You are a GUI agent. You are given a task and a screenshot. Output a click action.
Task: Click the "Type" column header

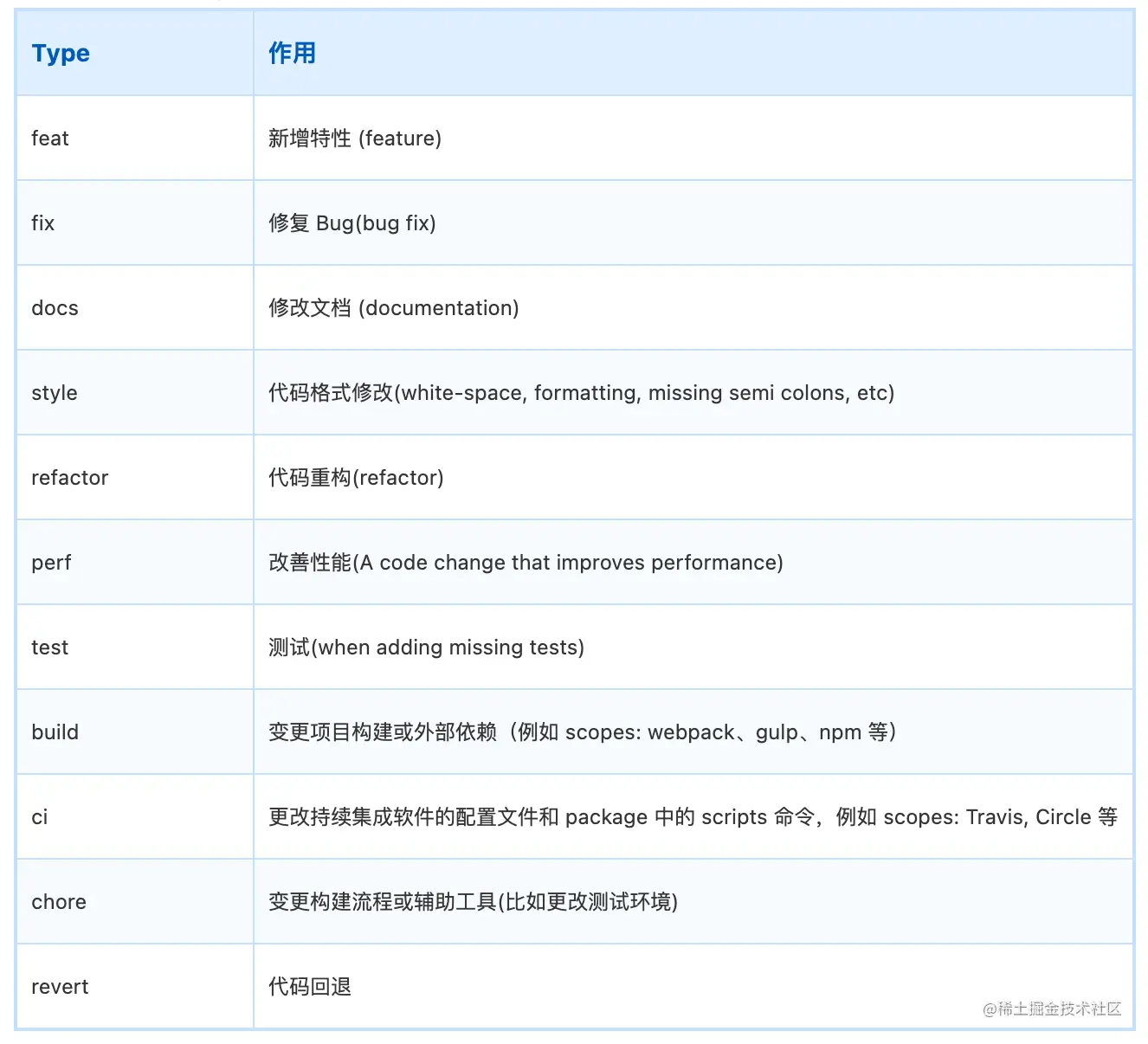coord(135,53)
